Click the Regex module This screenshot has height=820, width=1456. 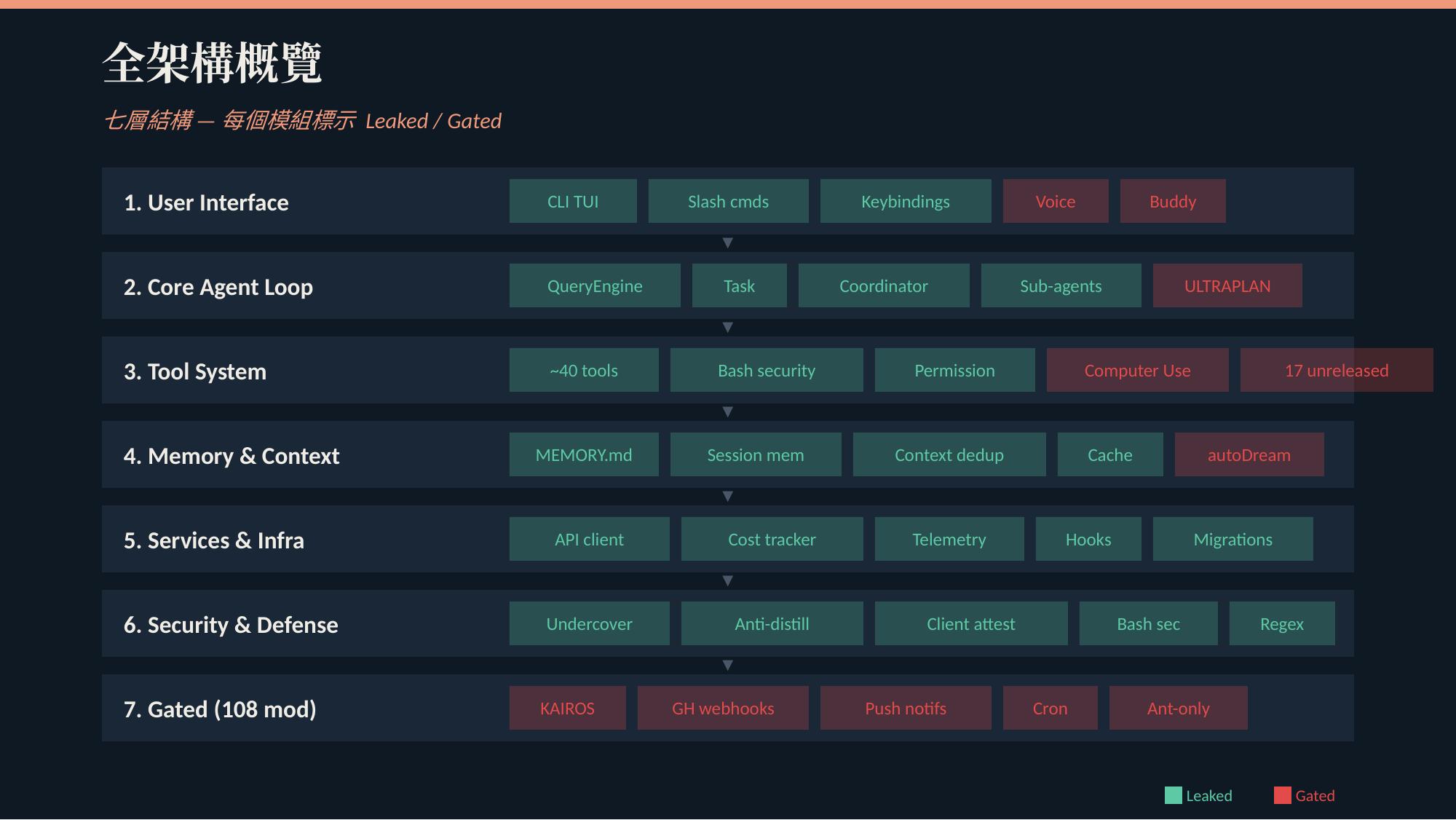[1282, 623]
